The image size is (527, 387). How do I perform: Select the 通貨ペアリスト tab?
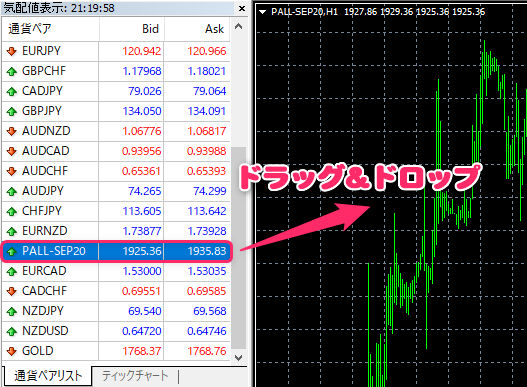(48, 376)
